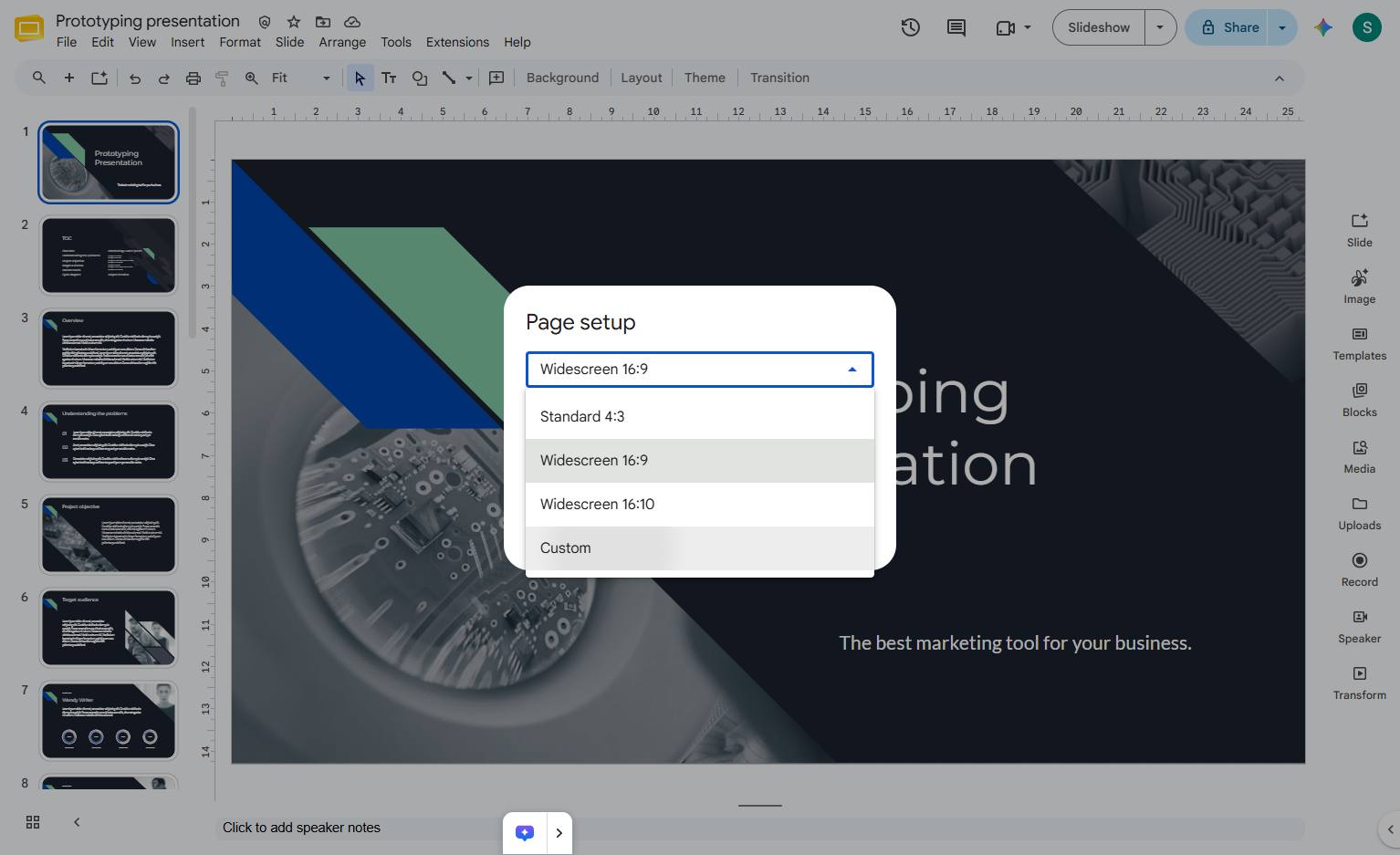Open version history clock icon
The width and height of the screenshot is (1400, 855).
[x=910, y=27]
